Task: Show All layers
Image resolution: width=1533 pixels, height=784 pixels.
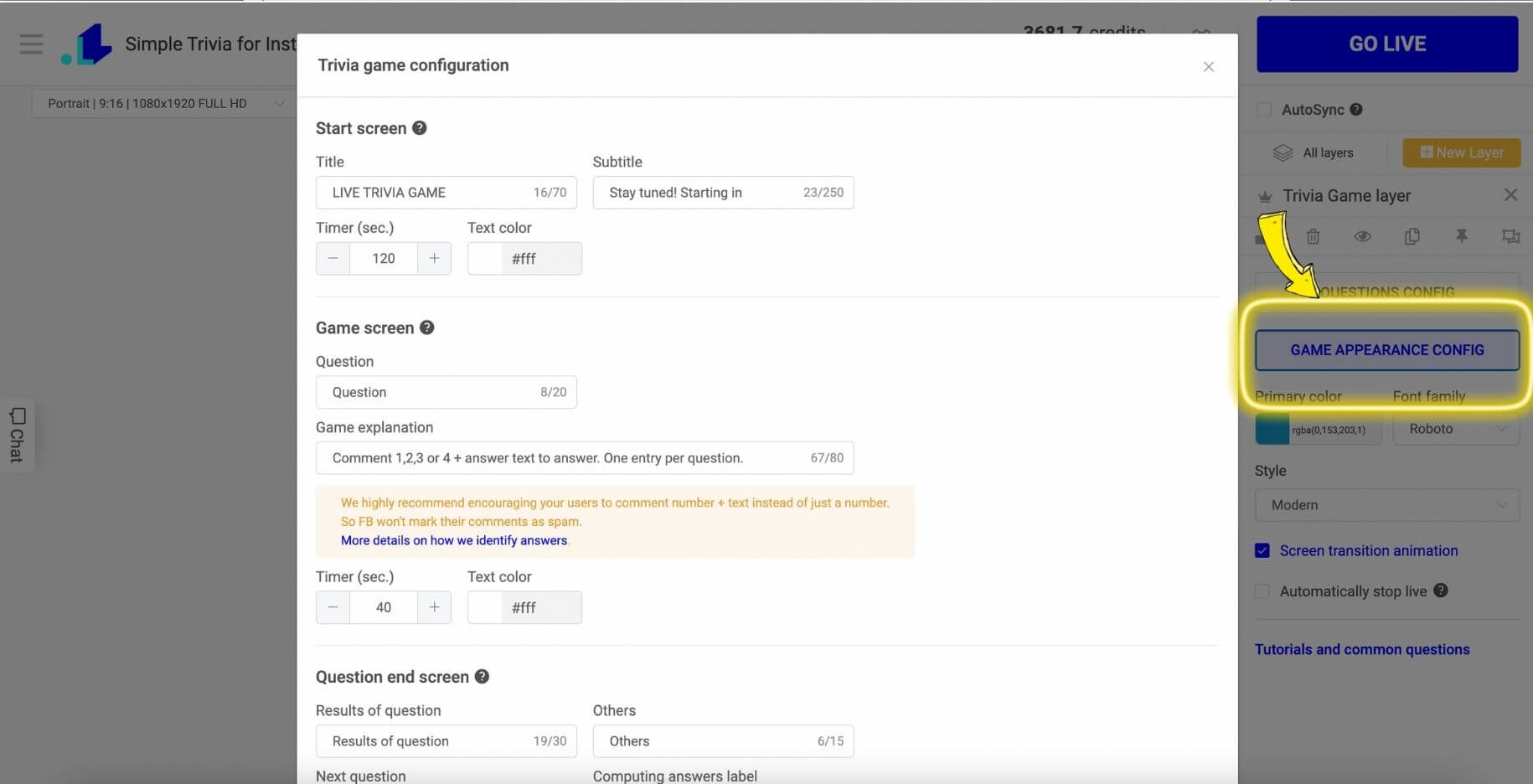Action: point(1314,152)
